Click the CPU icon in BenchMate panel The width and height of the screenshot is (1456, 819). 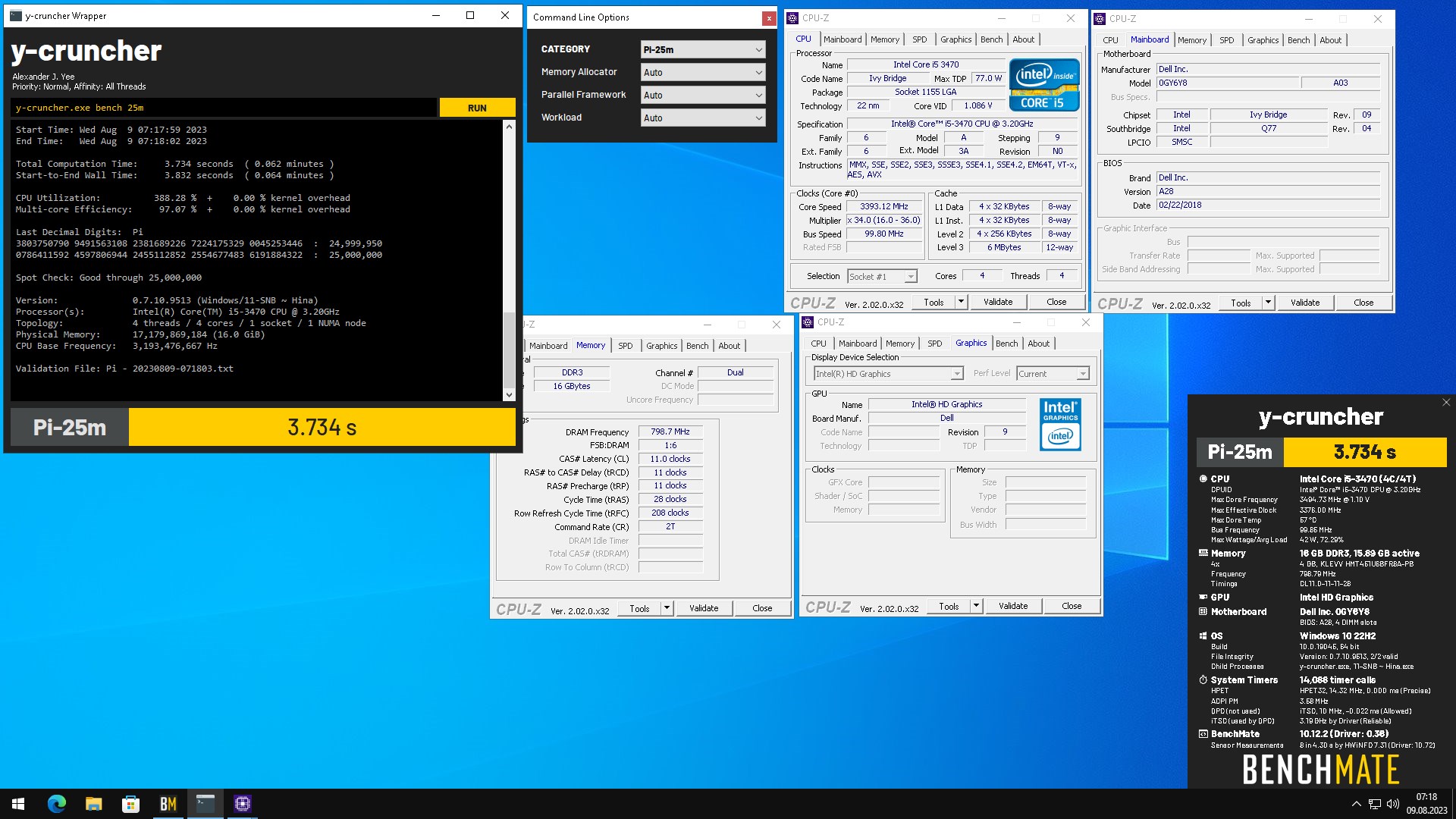coord(1203,479)
